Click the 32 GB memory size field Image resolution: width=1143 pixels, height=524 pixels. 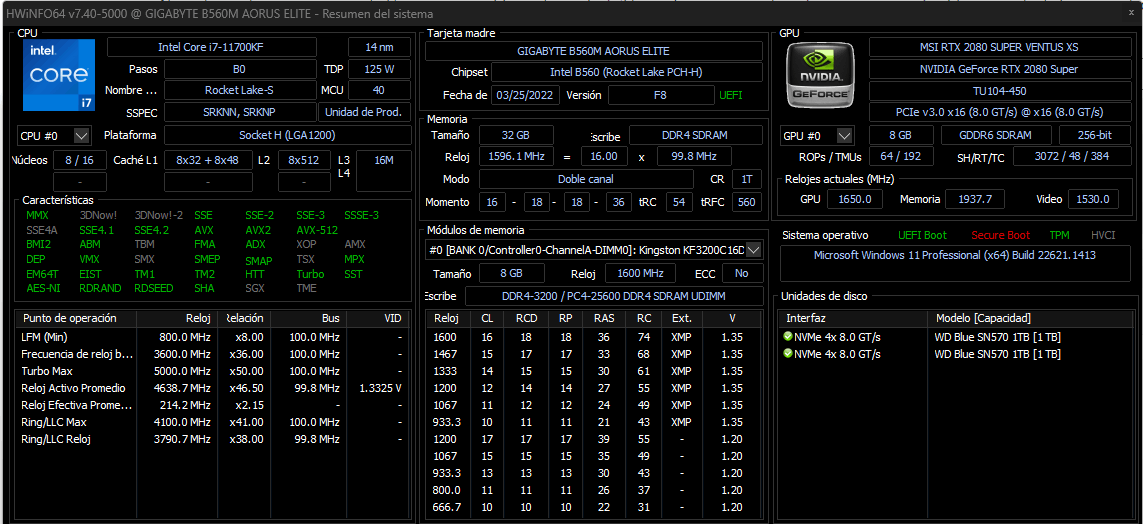point(515,135)
